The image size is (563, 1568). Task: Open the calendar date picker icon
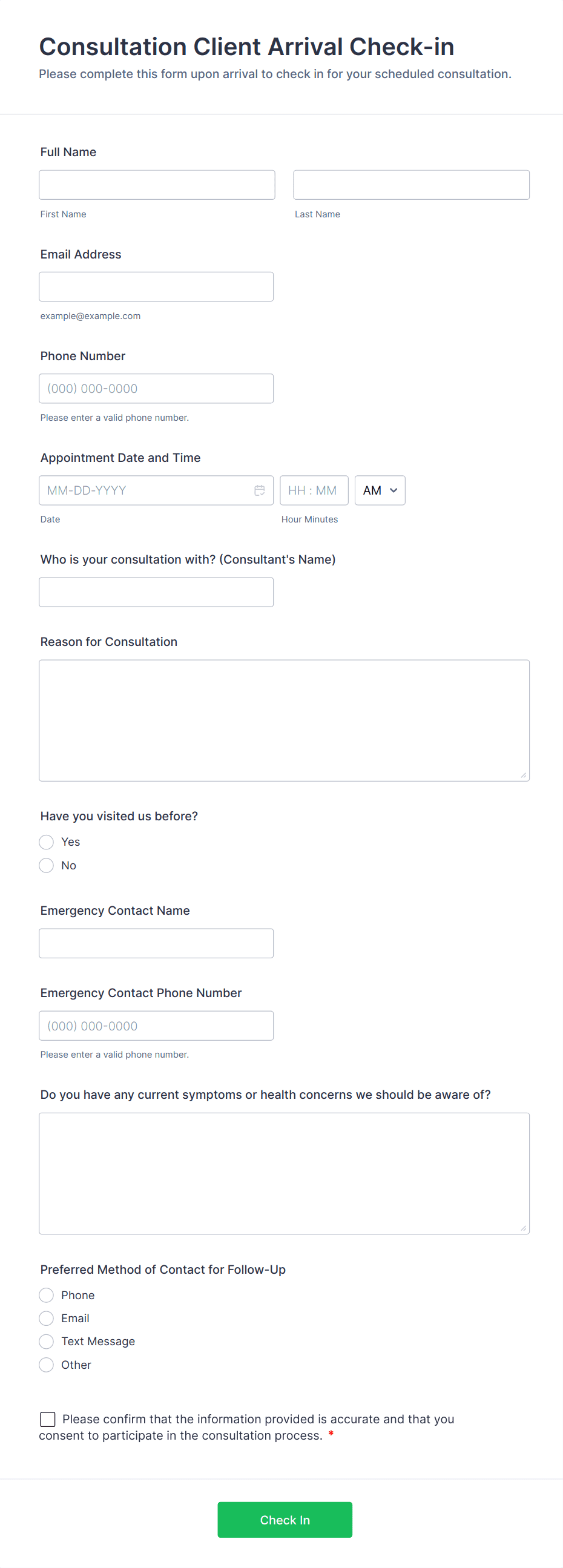(259, 490)
